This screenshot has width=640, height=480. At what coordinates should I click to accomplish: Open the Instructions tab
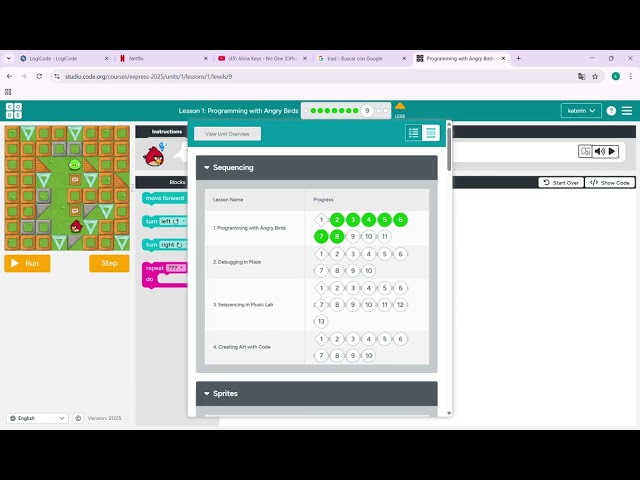167,131
